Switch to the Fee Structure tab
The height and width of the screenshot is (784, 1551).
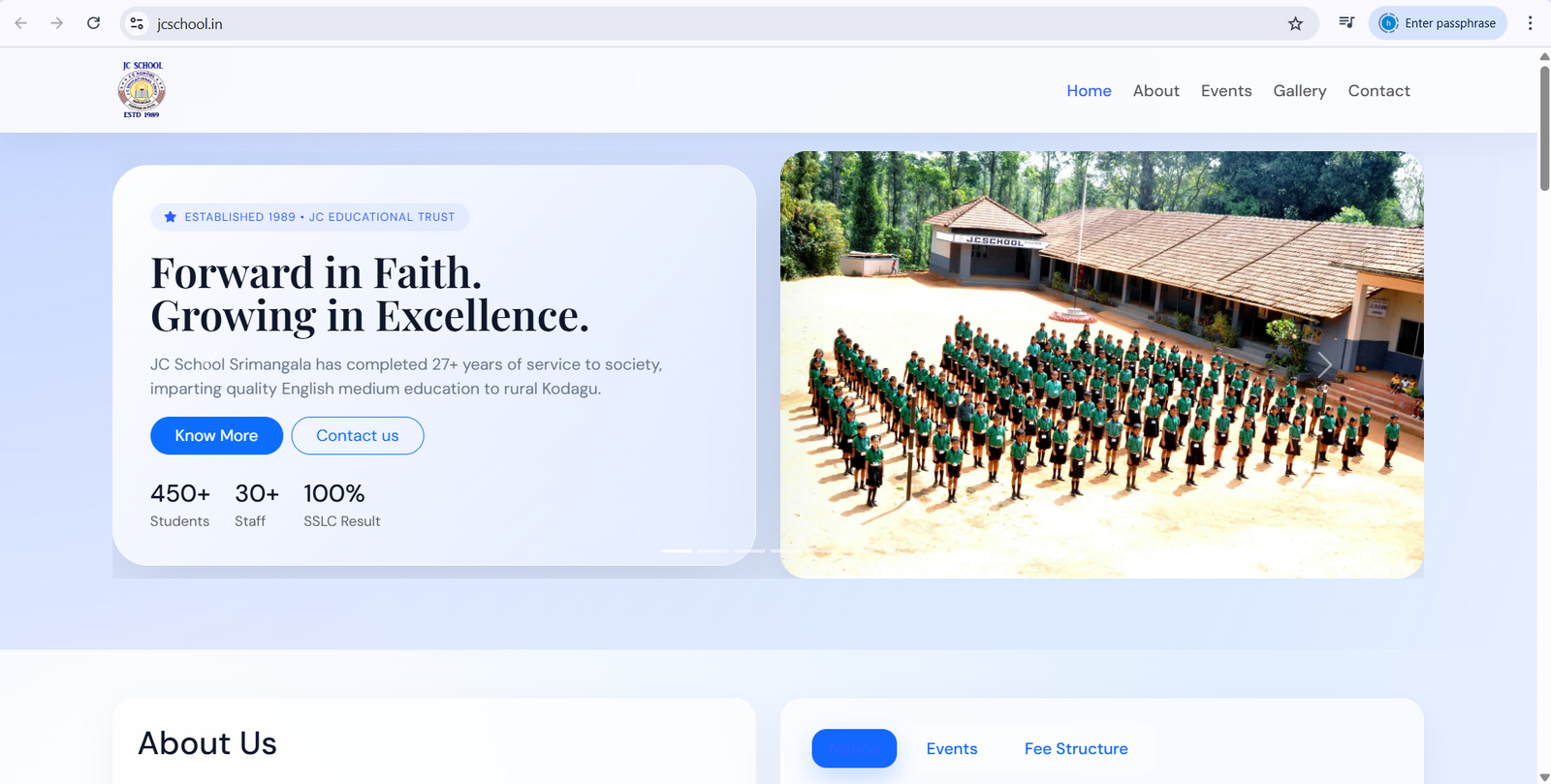click(x=1075, y=749)
